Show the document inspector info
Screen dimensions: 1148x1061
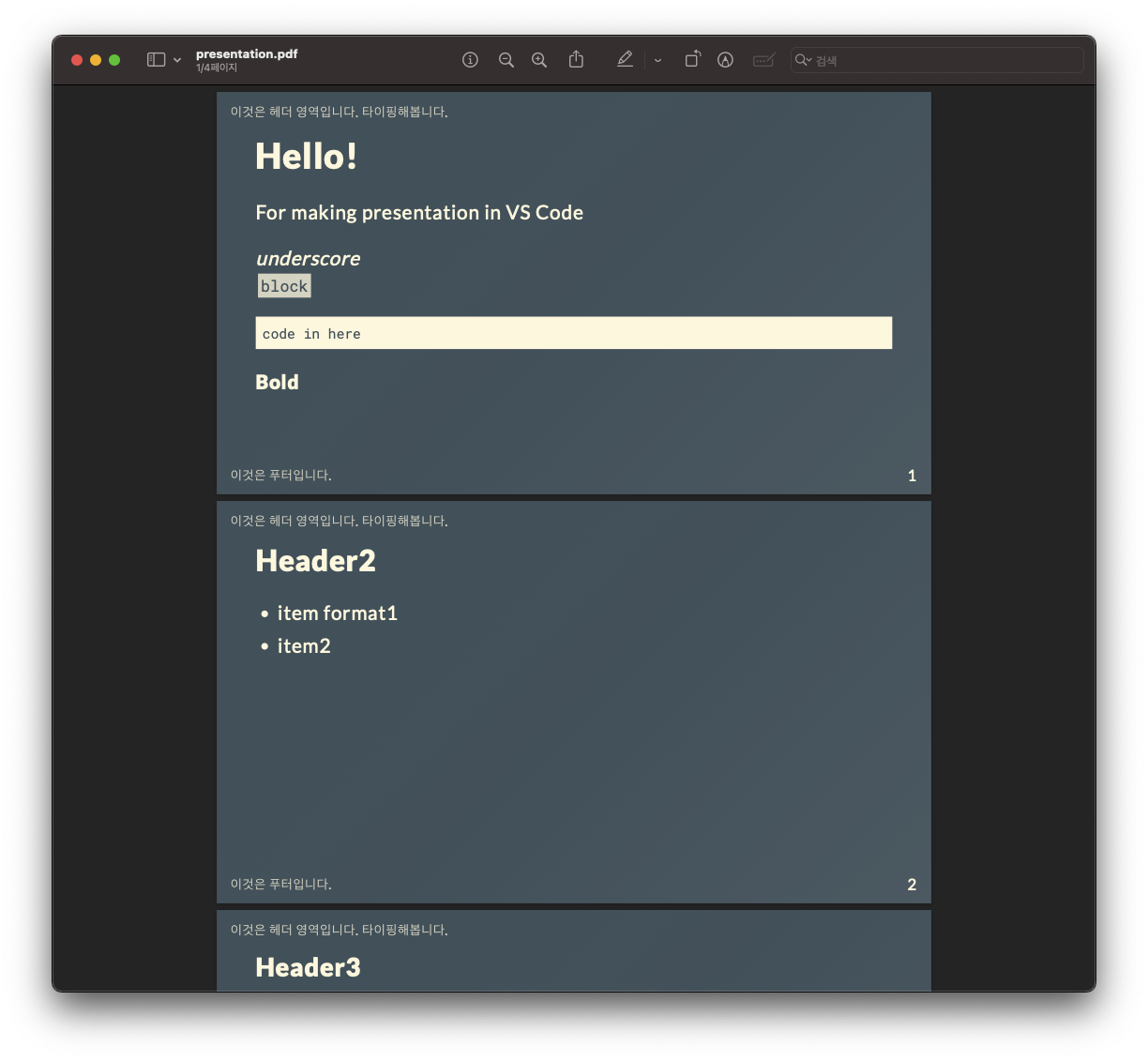tap(470, 60)
